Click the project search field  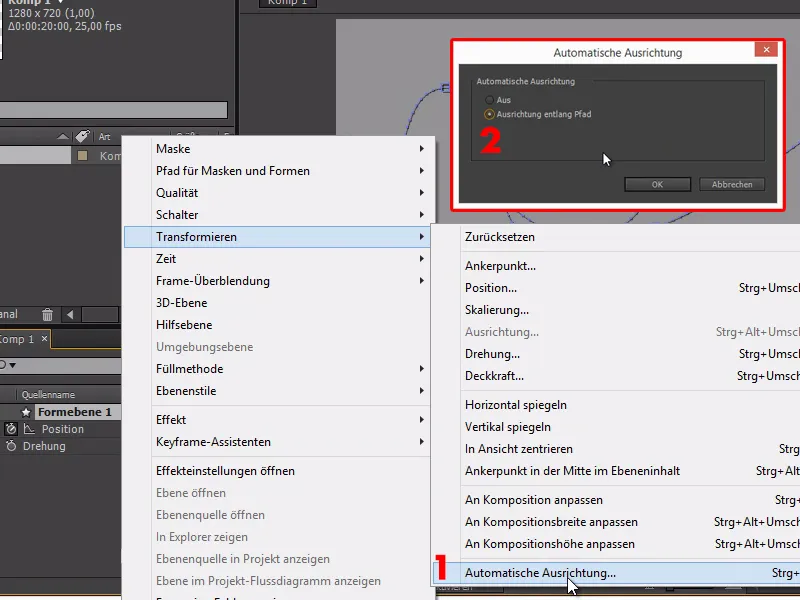pos(113,110)
